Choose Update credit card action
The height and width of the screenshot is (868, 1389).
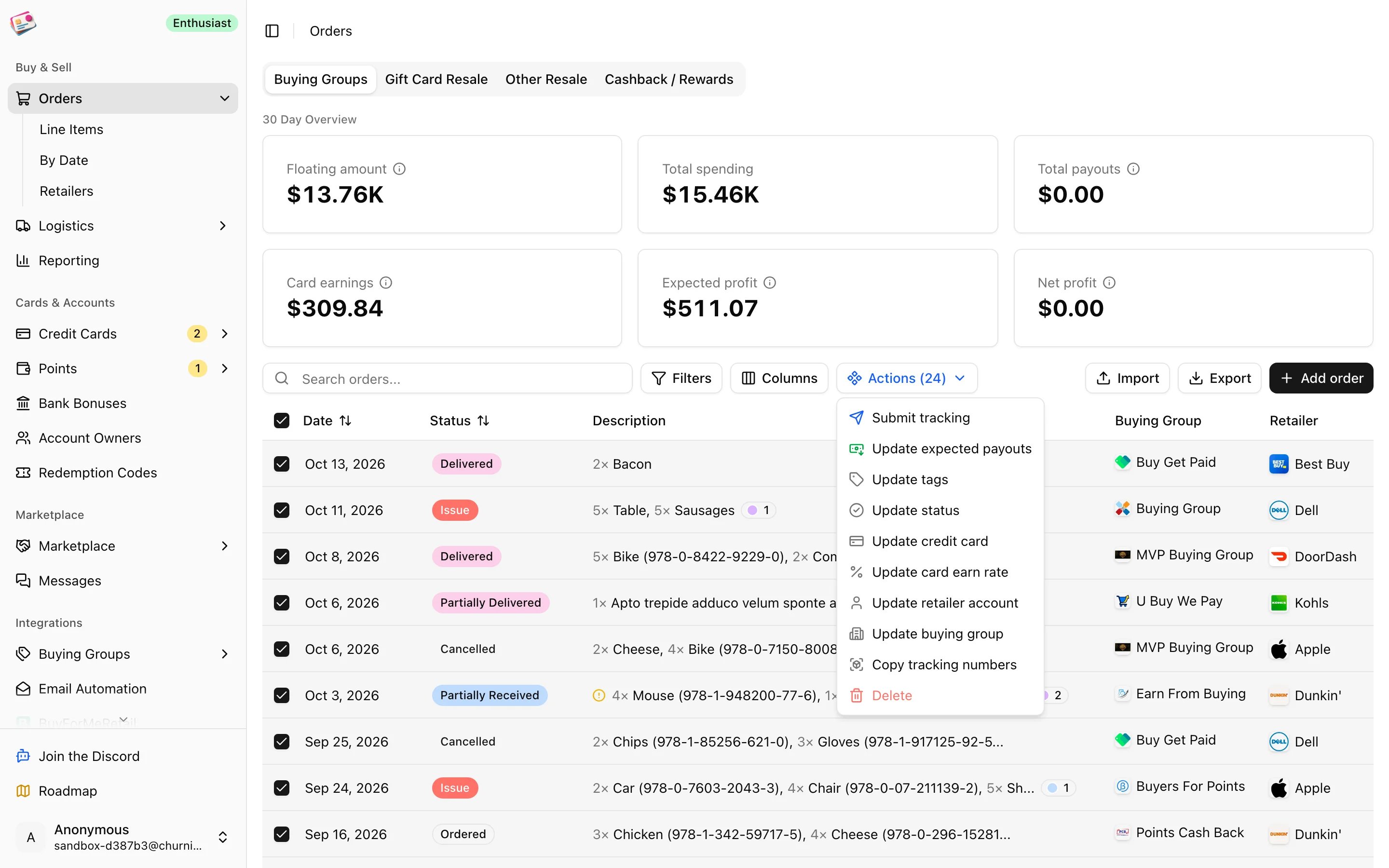point(940,542)
